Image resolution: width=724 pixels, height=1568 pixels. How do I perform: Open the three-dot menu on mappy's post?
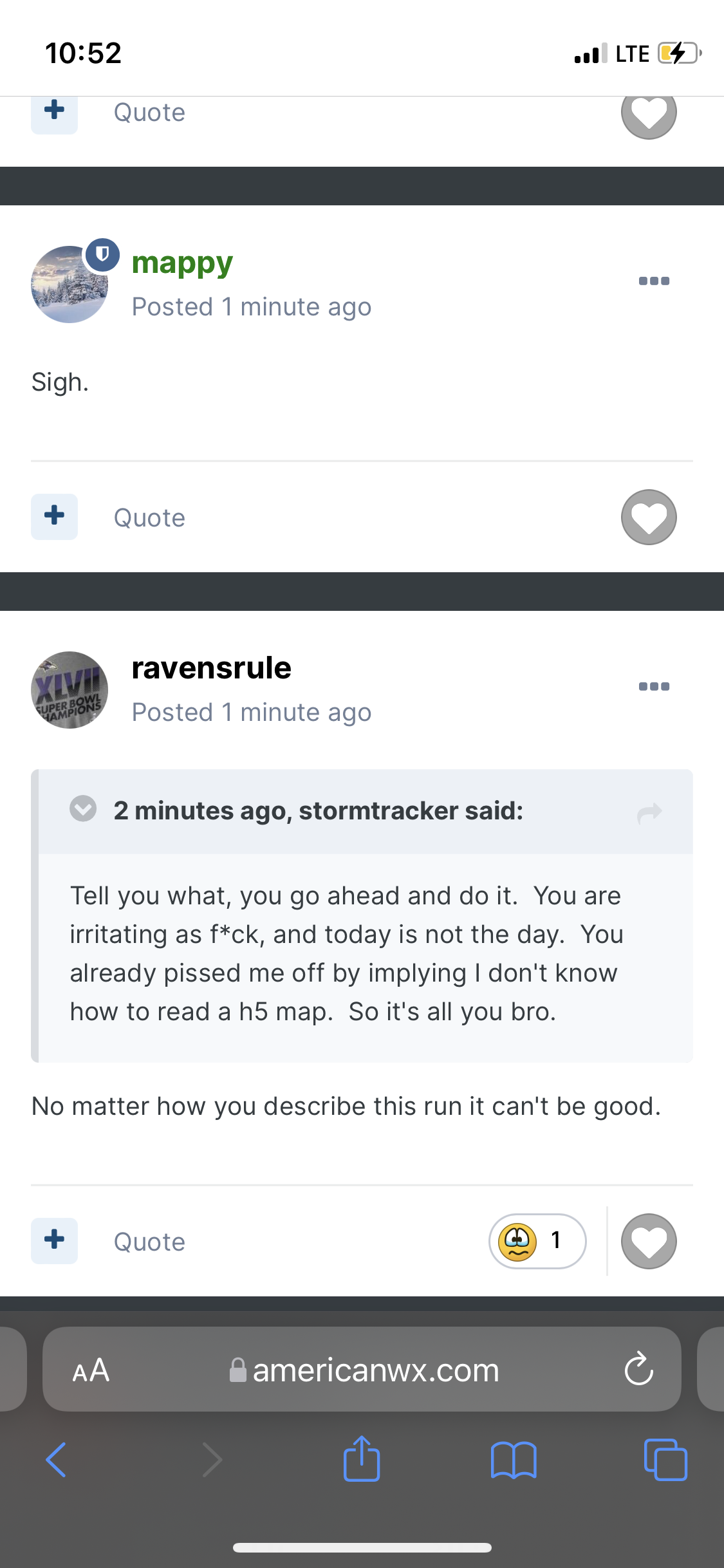[654, 281]
